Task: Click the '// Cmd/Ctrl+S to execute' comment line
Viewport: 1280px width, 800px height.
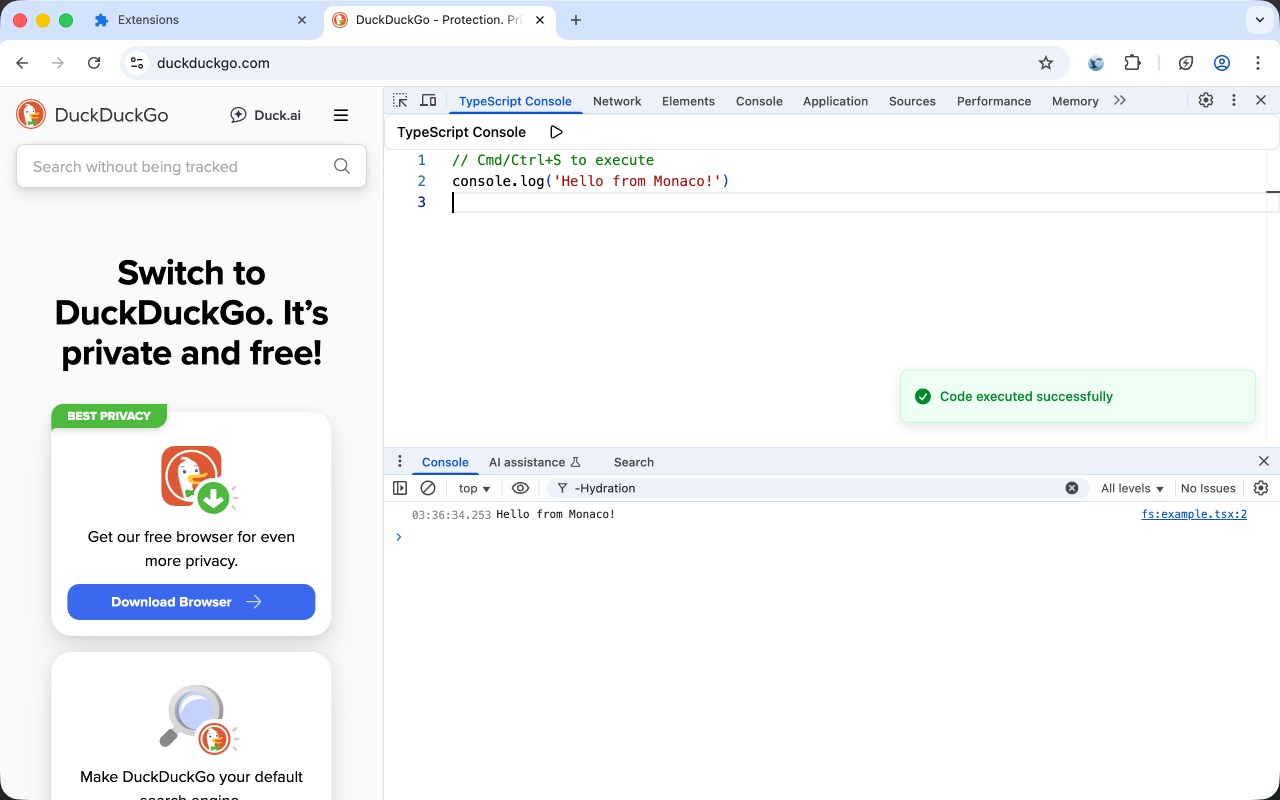Action: (553, 160)
